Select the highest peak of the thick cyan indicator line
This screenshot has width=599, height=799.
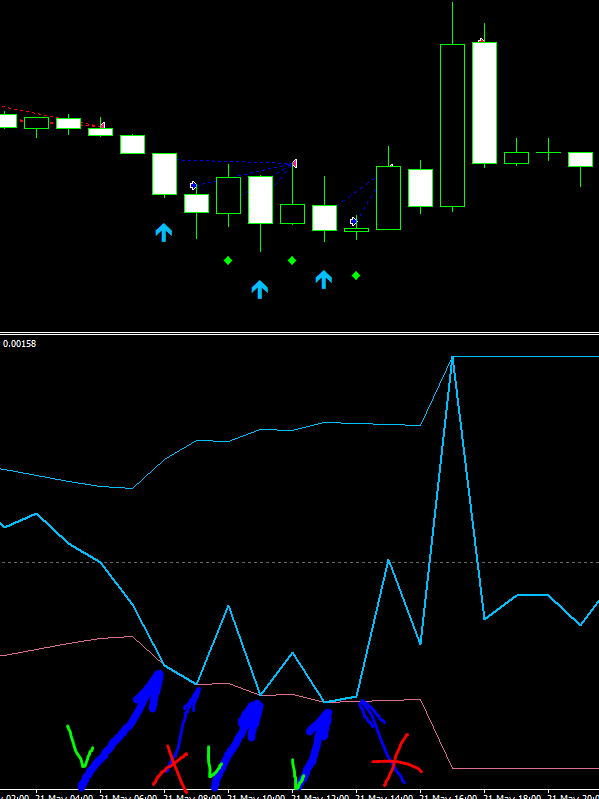(x=452, y=358)
